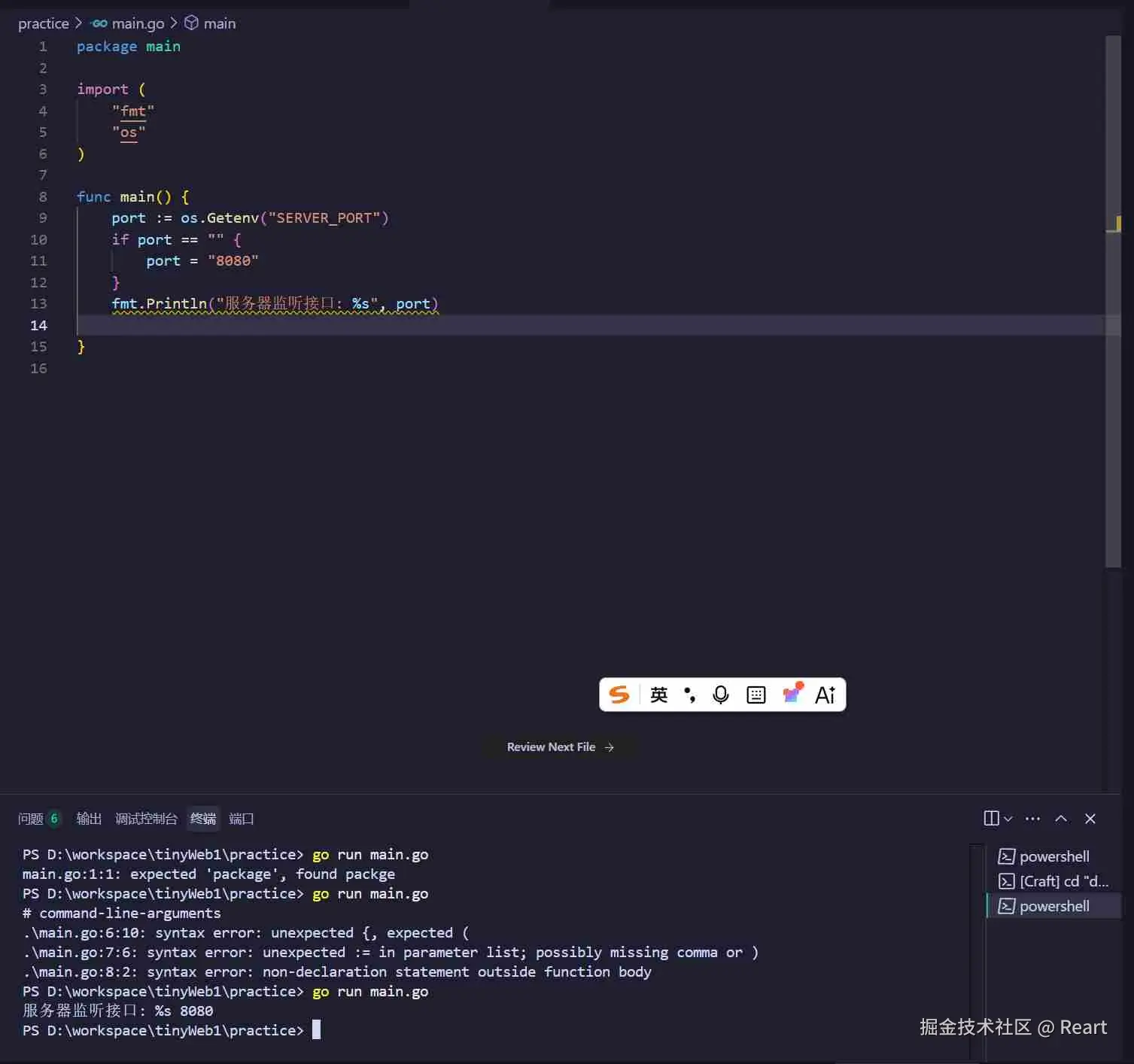Maximize the terminal panel with chevron
This screenshot has width=1134, height=1064.
click(1061, 818)
